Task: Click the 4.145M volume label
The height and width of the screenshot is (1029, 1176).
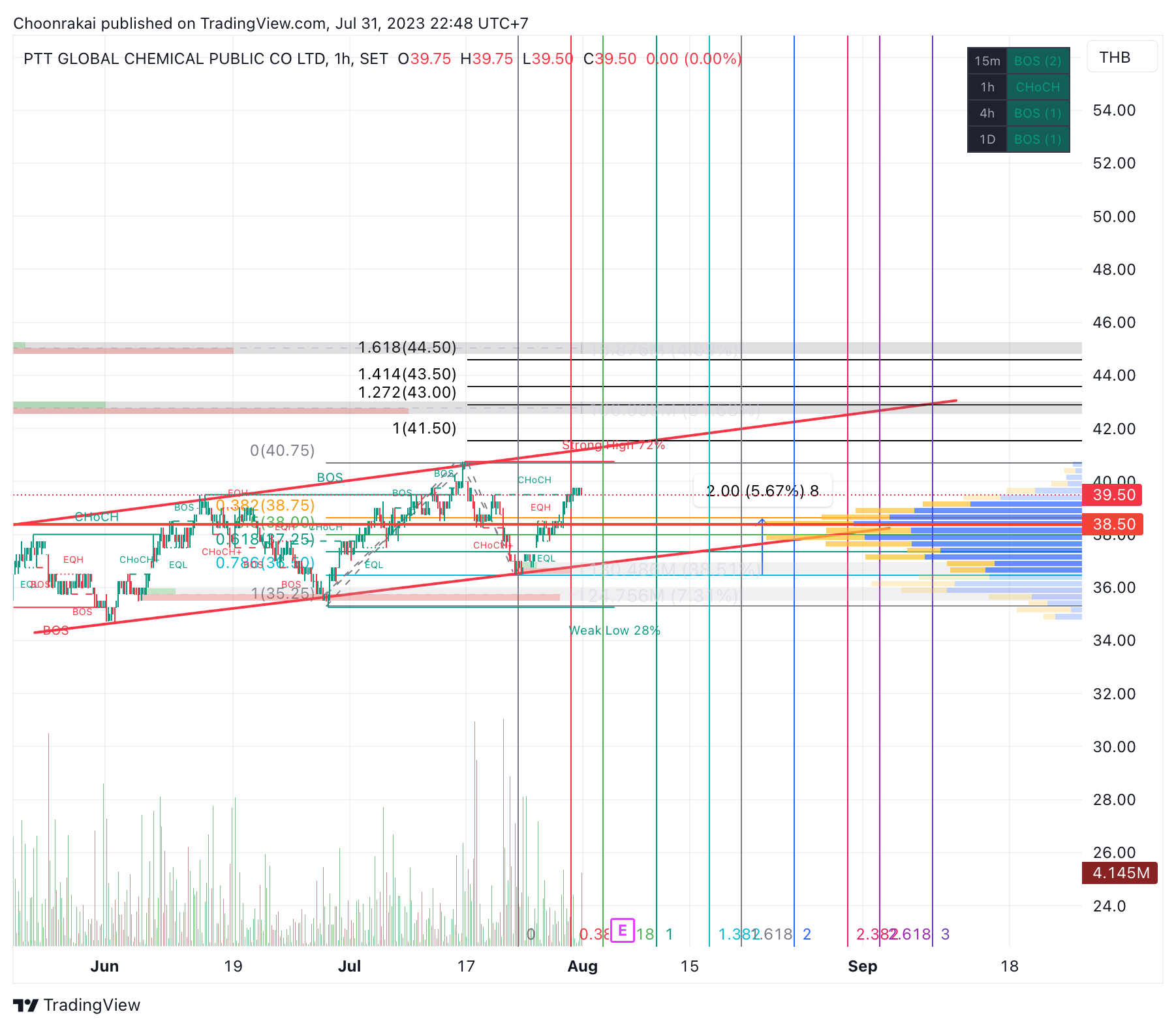Action: click(x=1120, y=873)
